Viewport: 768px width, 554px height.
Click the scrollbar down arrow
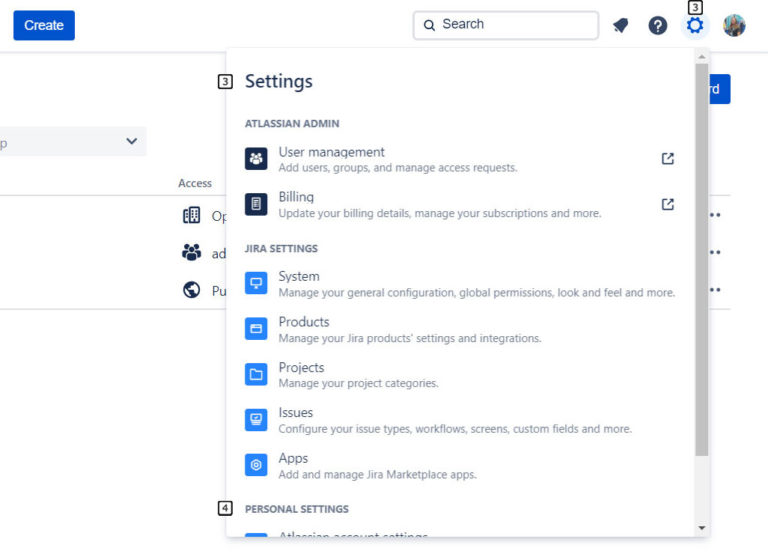click(x=702, y=528)
